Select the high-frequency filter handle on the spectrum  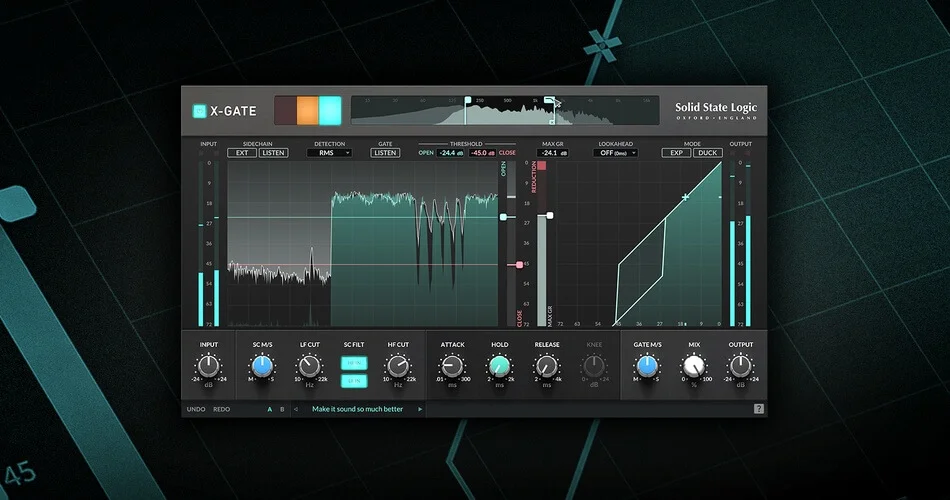click(x=549, y=101)
